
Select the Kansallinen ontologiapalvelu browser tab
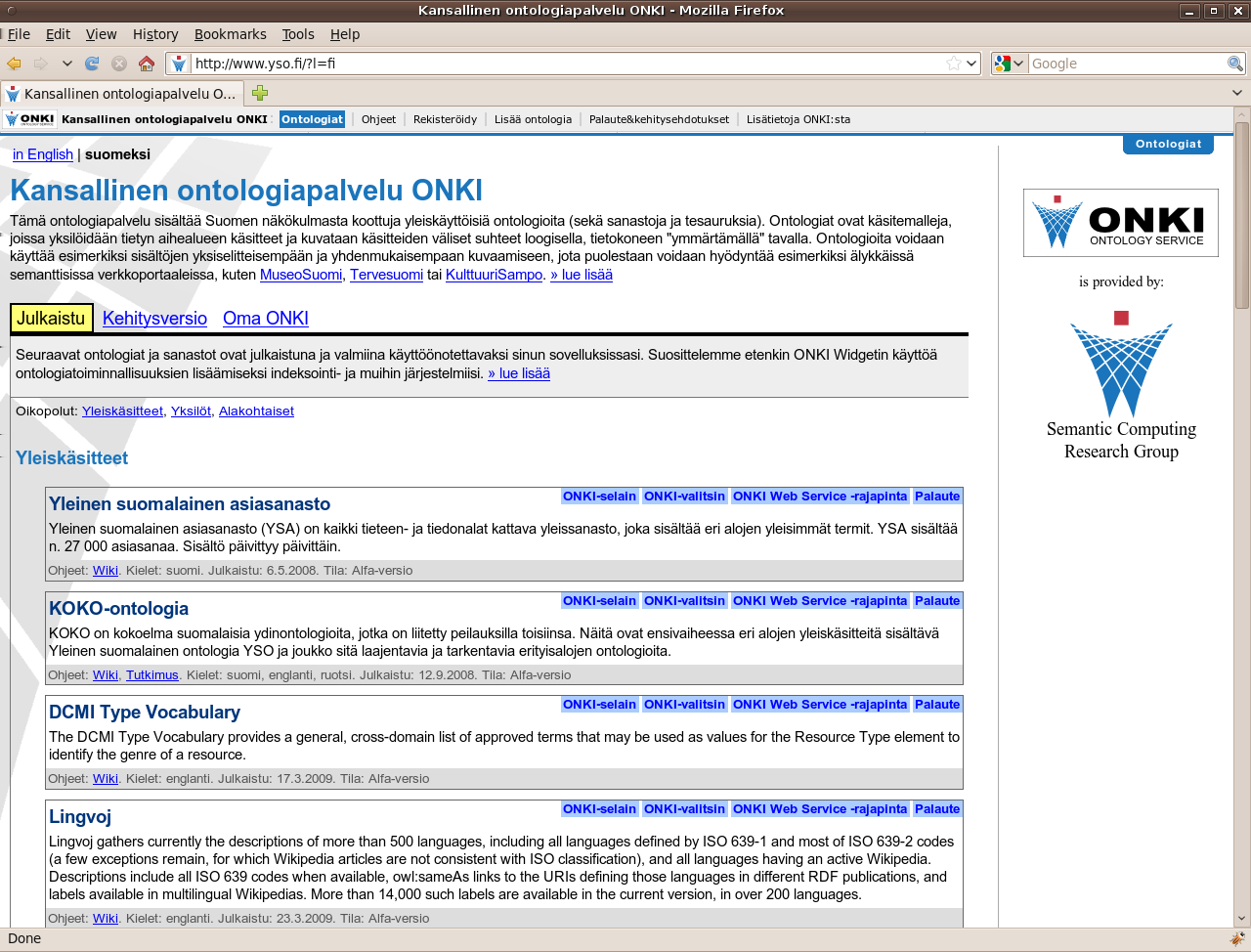(x=121, y=94)
